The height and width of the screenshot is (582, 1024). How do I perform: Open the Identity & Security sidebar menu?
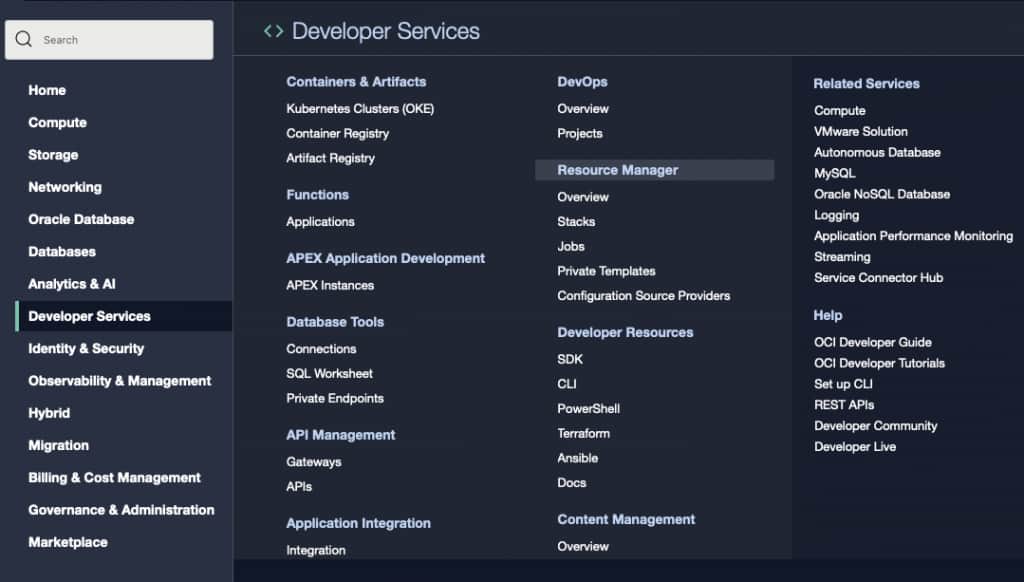tap(86, 348)
